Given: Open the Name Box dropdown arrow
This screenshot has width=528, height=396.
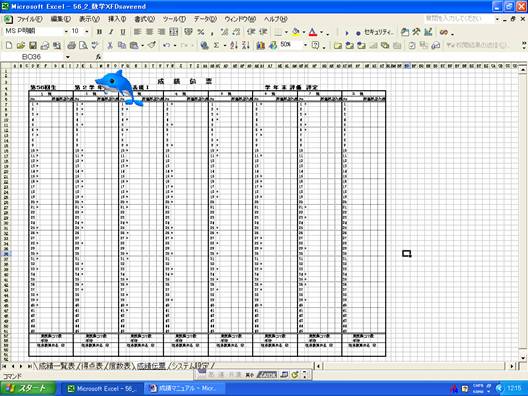Looking at the screenshot, I should (x=68, y=57).
